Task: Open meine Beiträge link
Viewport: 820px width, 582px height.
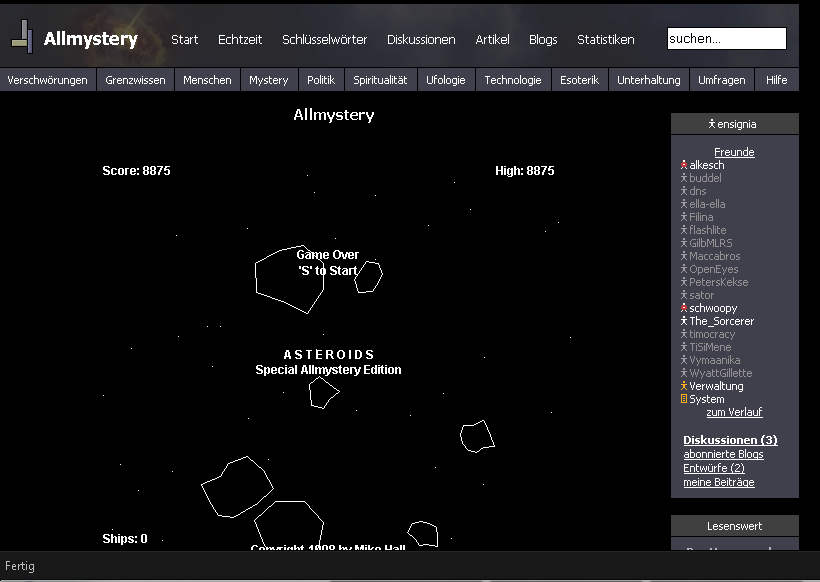Action: coord(719,482)
